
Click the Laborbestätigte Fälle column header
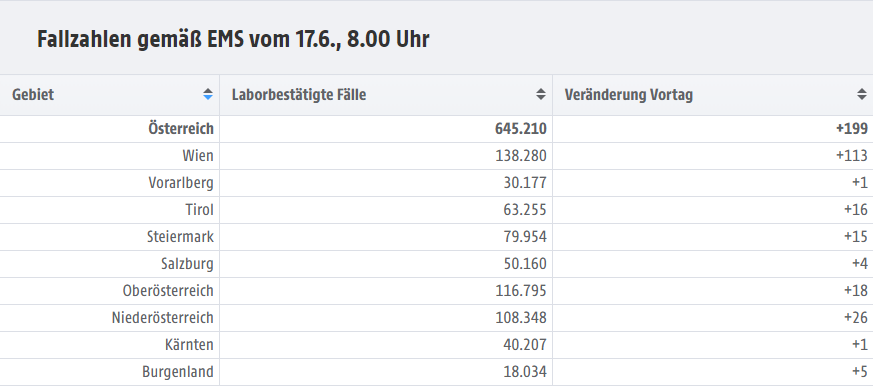(x=386, y=95)
